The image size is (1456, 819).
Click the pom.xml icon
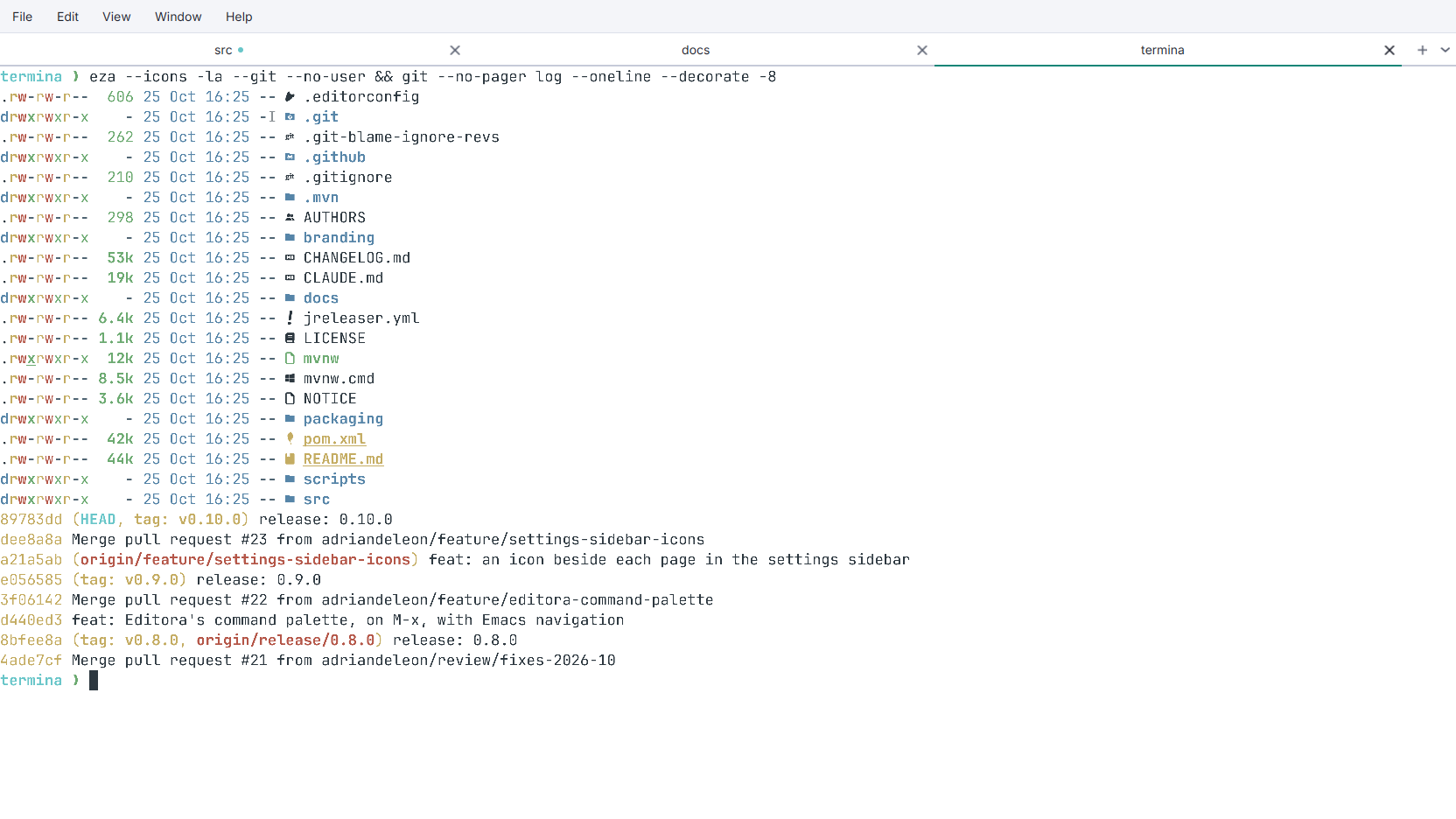click(290, 439)
